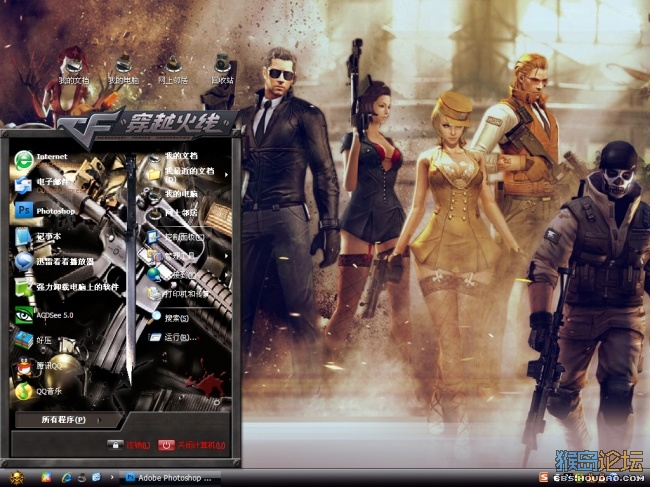The height and width of the screenshot is (487, 650).
Task: Launch 强力卸载电脑上的软件 from the start menu
Action: point(66,287)
